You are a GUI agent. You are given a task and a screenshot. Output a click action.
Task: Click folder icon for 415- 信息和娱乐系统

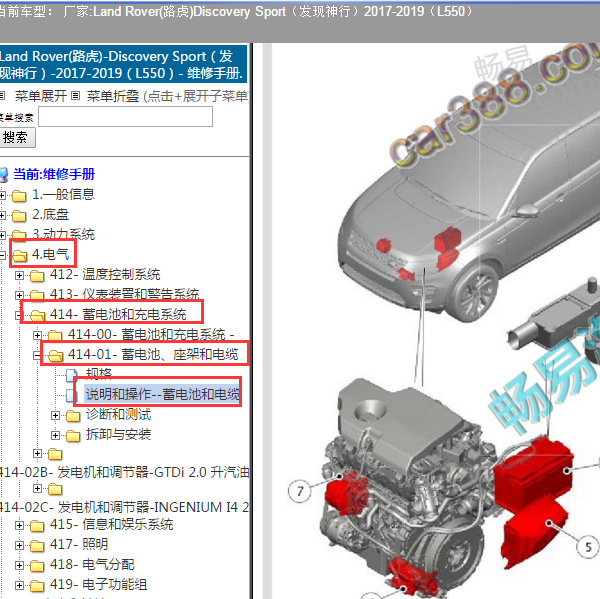(x=37, y=526)
